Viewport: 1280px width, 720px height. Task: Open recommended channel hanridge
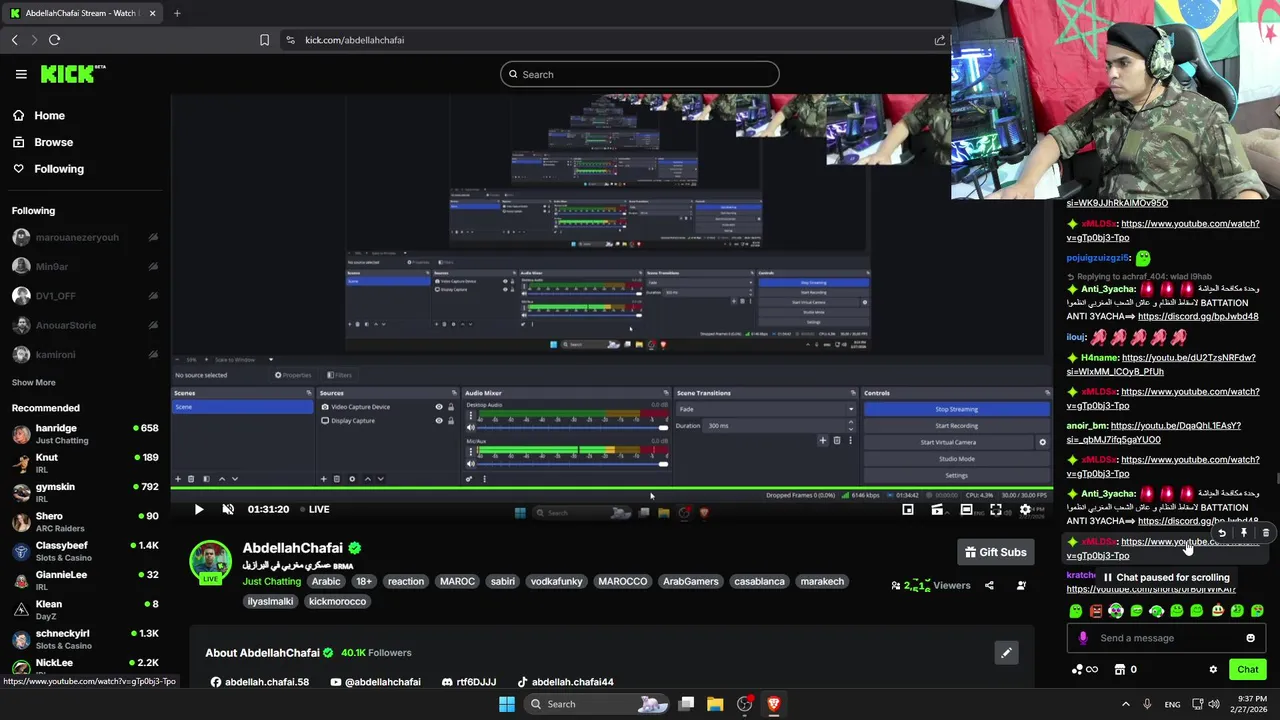point(85,434)
